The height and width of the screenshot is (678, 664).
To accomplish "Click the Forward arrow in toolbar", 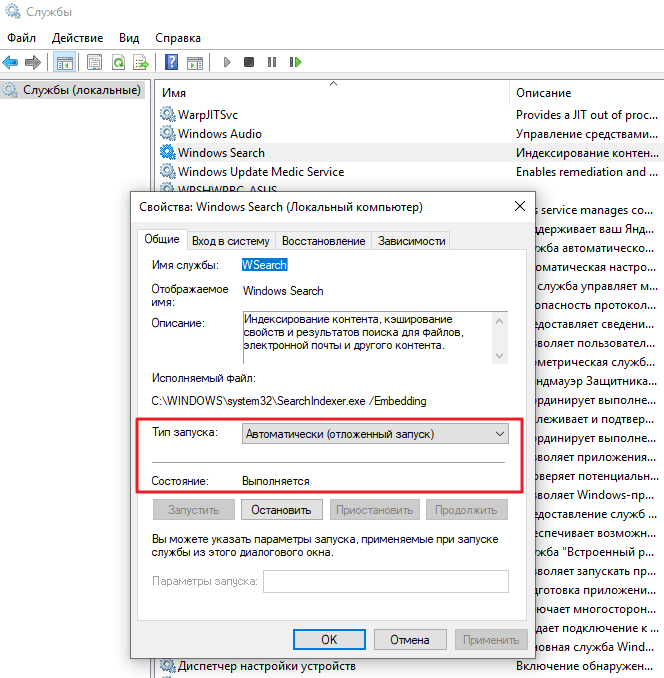I will click(33, 62).
